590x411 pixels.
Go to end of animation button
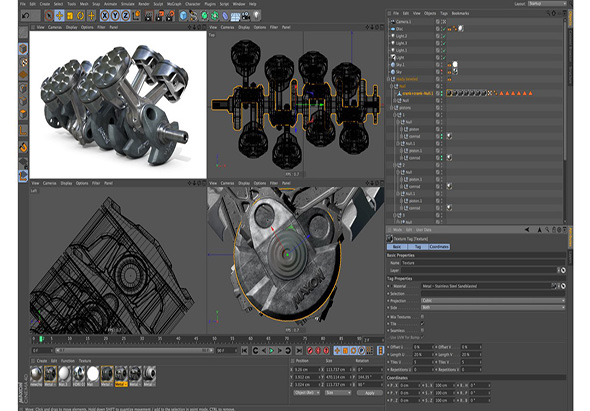pos(299,351)
